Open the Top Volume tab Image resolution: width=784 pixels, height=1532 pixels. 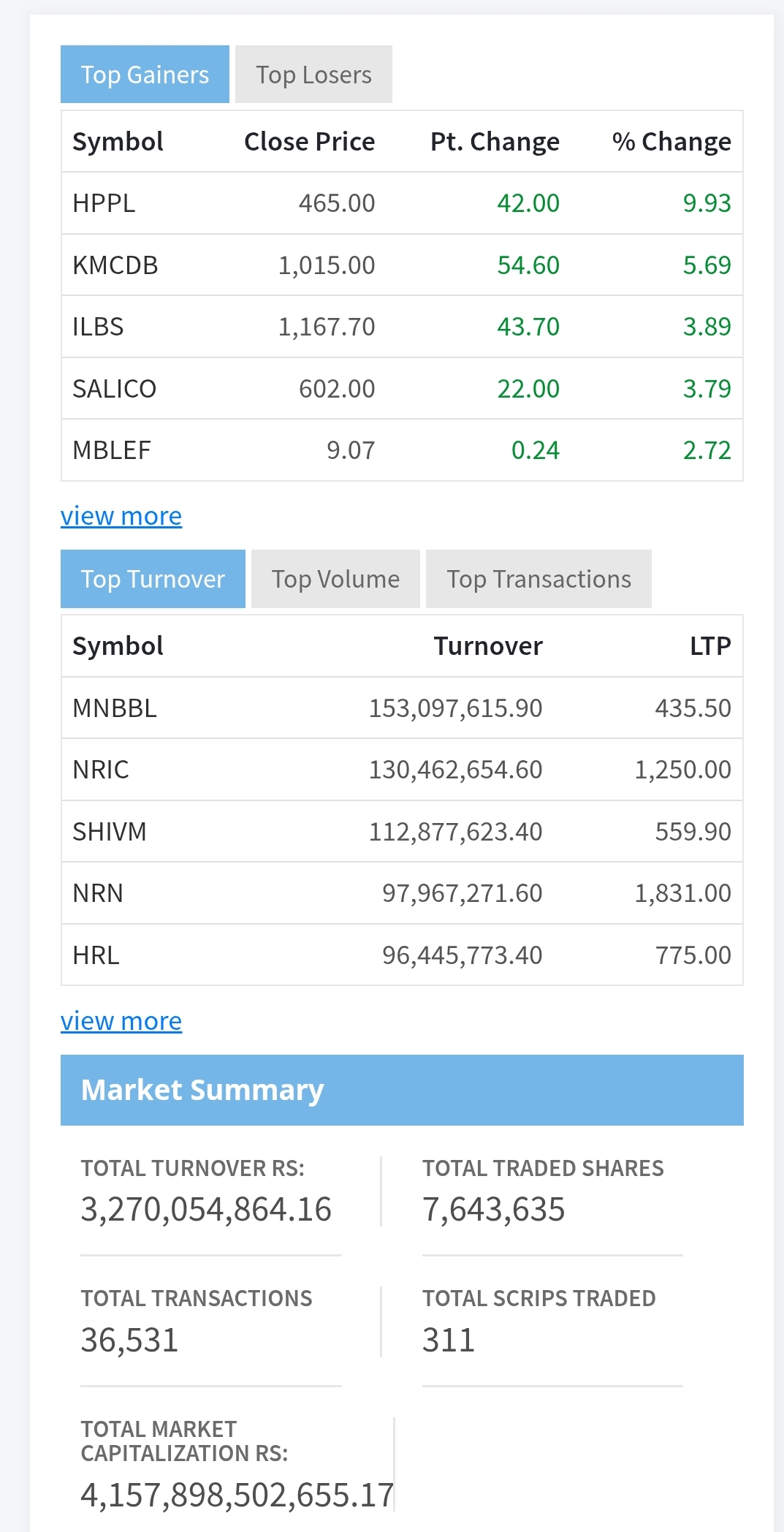pos(335,579)
